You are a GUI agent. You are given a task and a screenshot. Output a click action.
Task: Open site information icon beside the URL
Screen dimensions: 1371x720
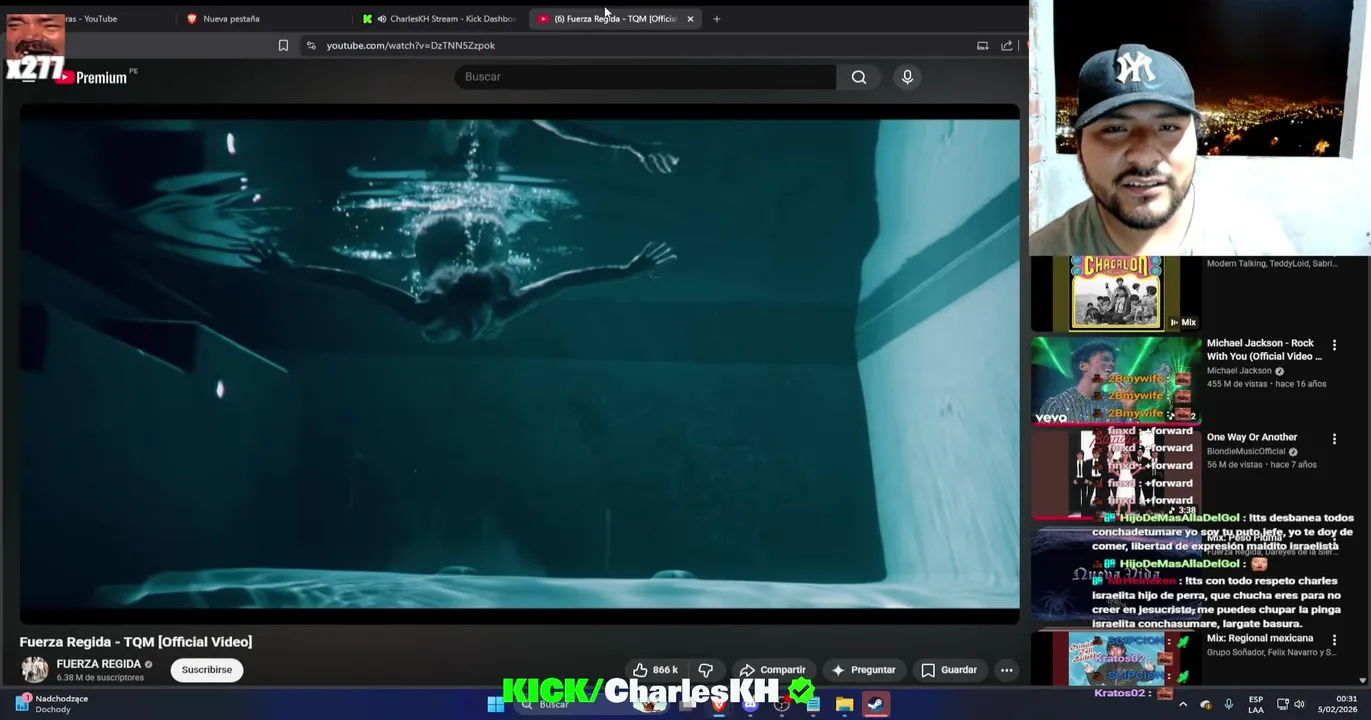pos(311,45)
